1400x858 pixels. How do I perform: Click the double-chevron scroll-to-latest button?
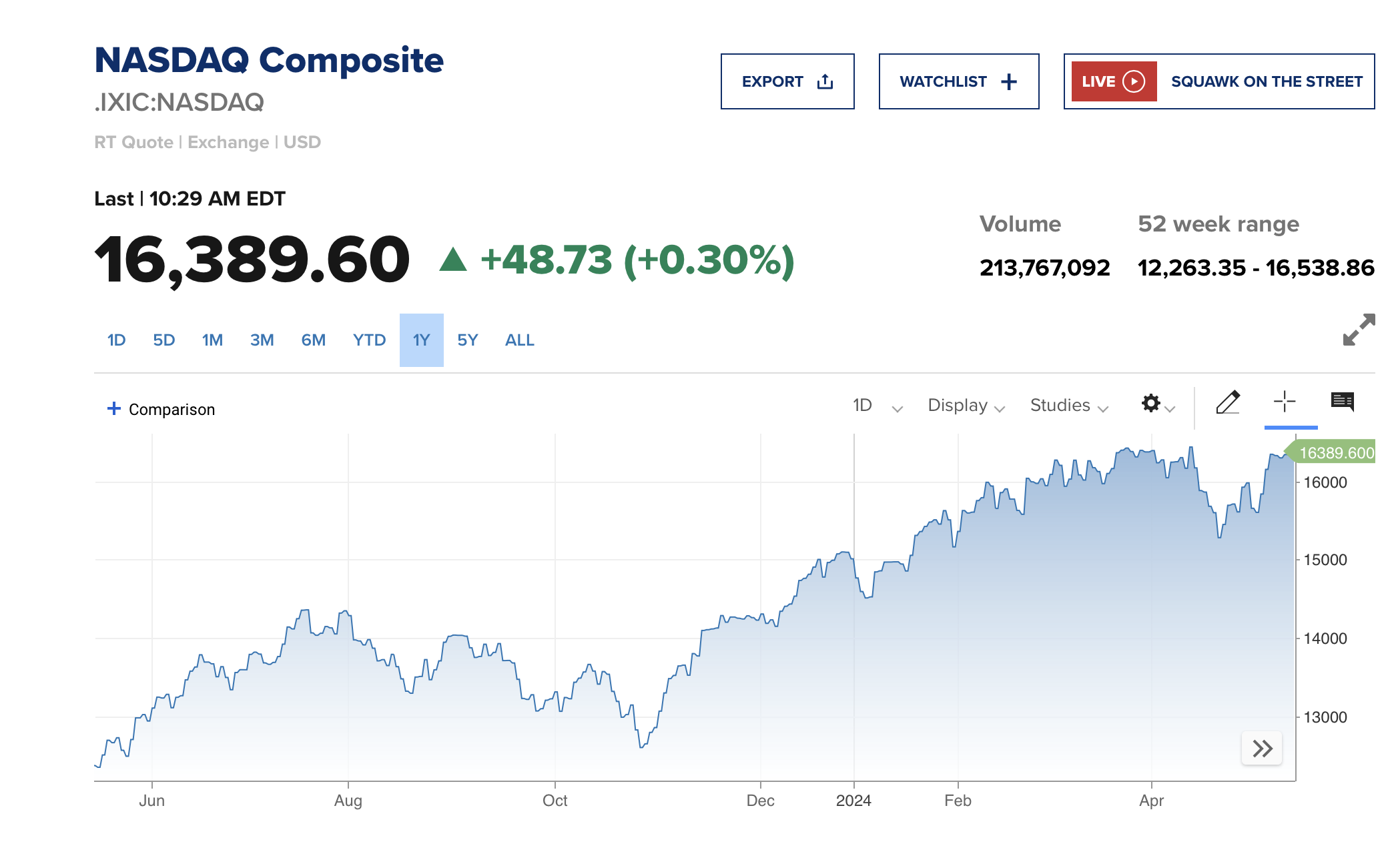click(1262, 749)
